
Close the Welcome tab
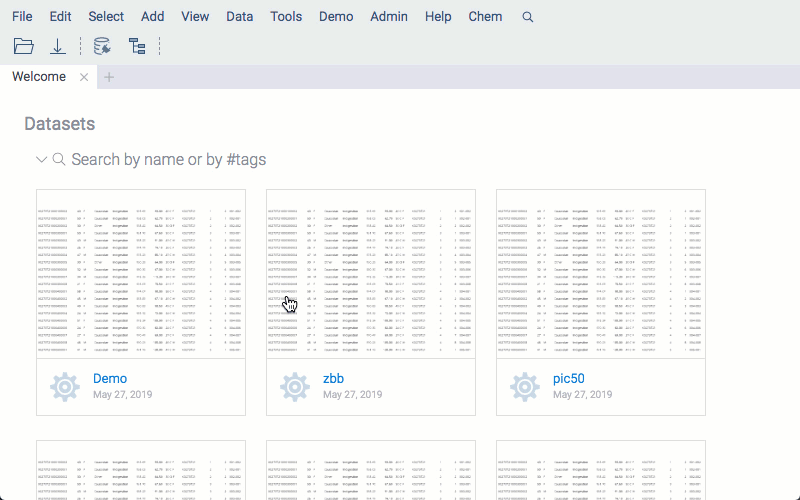point(84,77)
